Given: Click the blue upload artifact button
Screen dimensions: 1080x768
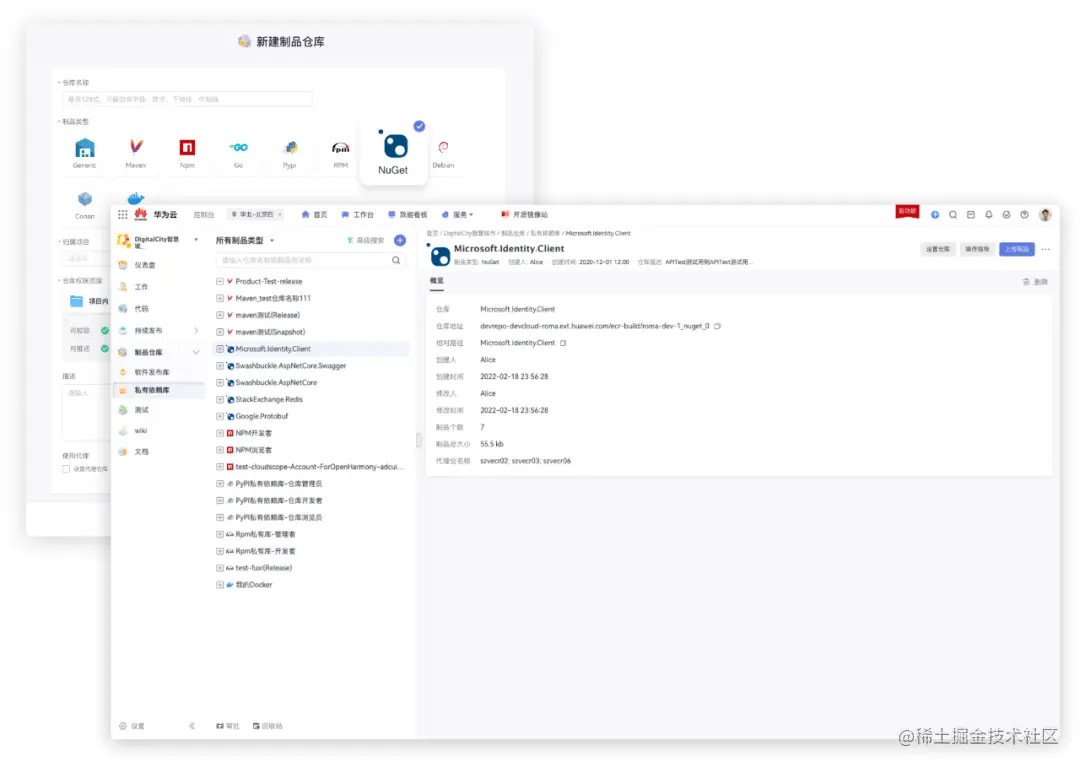Looking at the screenshot, I should (1017, 249).
